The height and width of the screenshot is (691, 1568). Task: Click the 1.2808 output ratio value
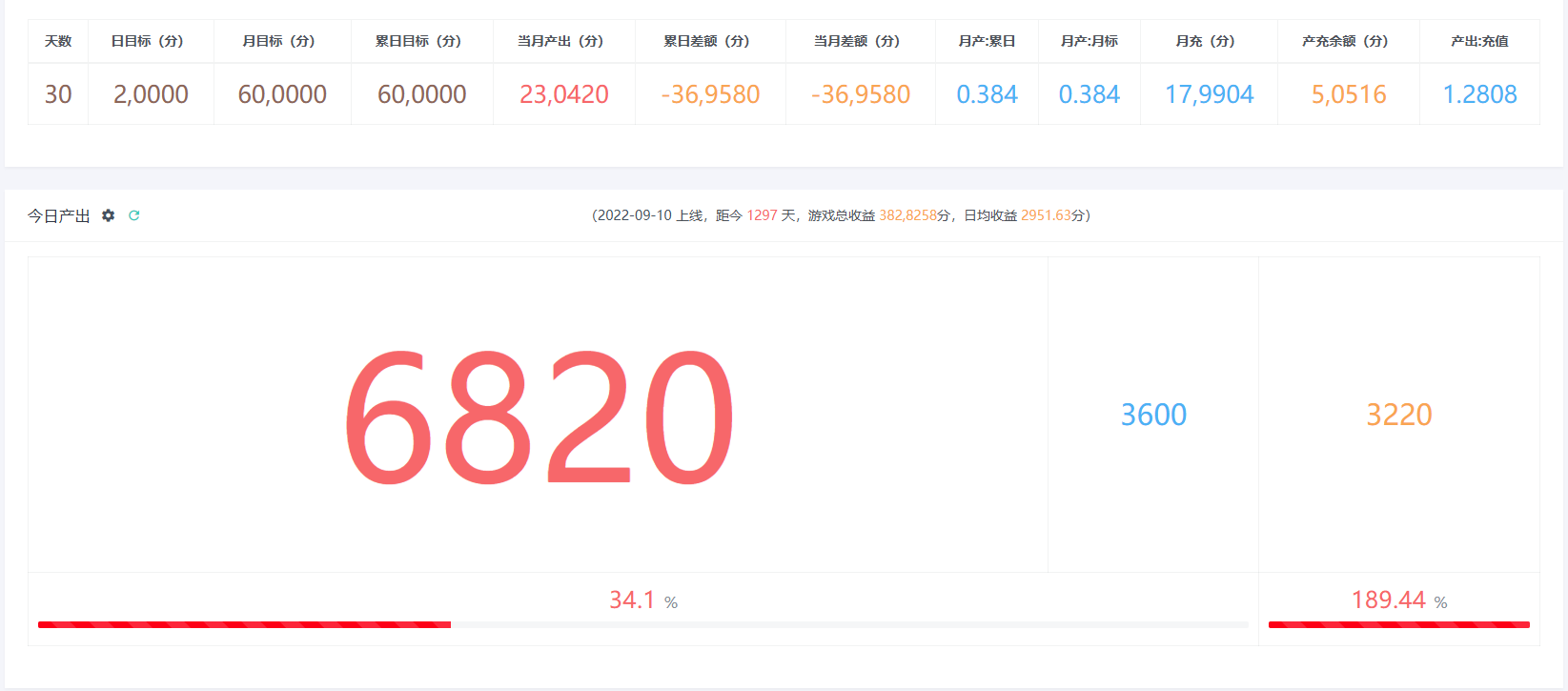click(x=1479, y=94)
